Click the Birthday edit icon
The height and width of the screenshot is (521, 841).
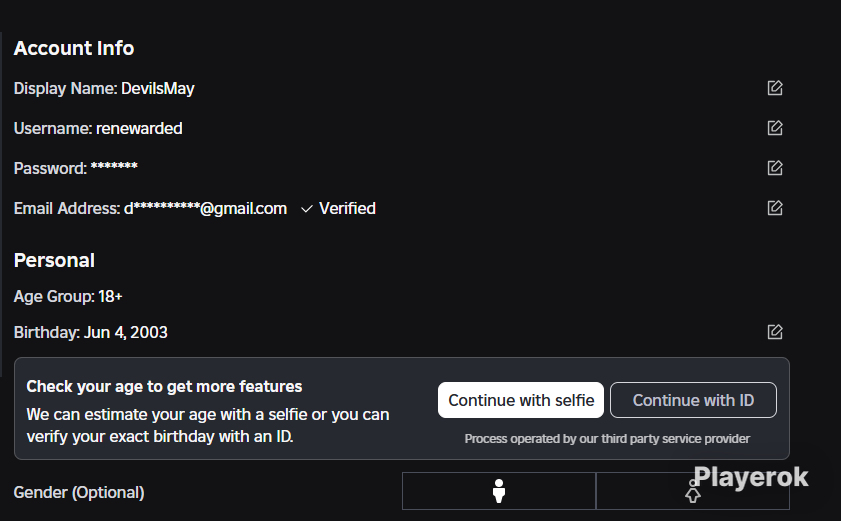point(774,332)
